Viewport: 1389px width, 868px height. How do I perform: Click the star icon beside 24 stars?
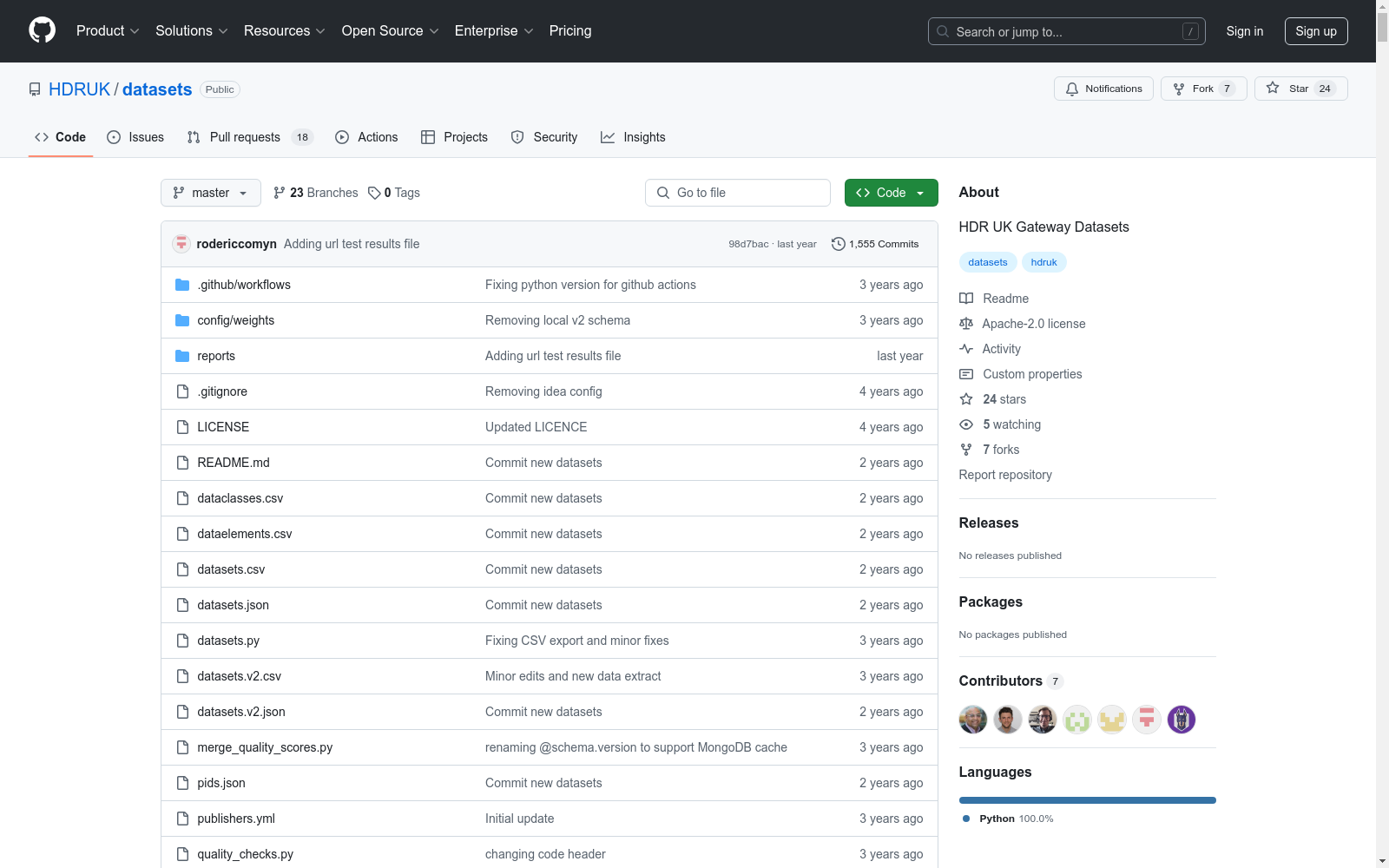pyautogui.click(x=966, y=399)
